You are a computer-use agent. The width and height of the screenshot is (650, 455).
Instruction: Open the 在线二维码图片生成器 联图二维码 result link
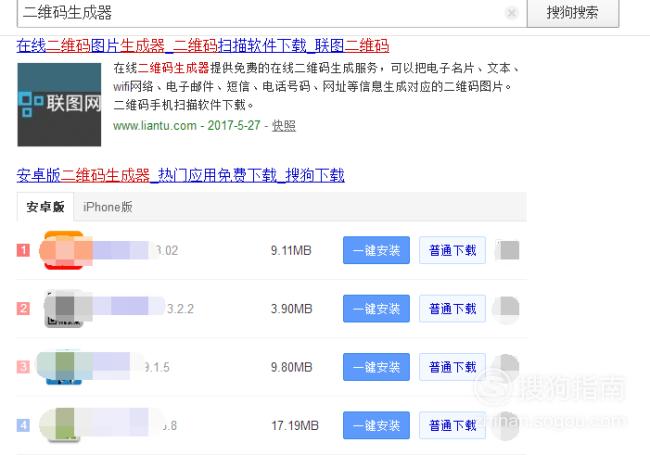(203, 45)
